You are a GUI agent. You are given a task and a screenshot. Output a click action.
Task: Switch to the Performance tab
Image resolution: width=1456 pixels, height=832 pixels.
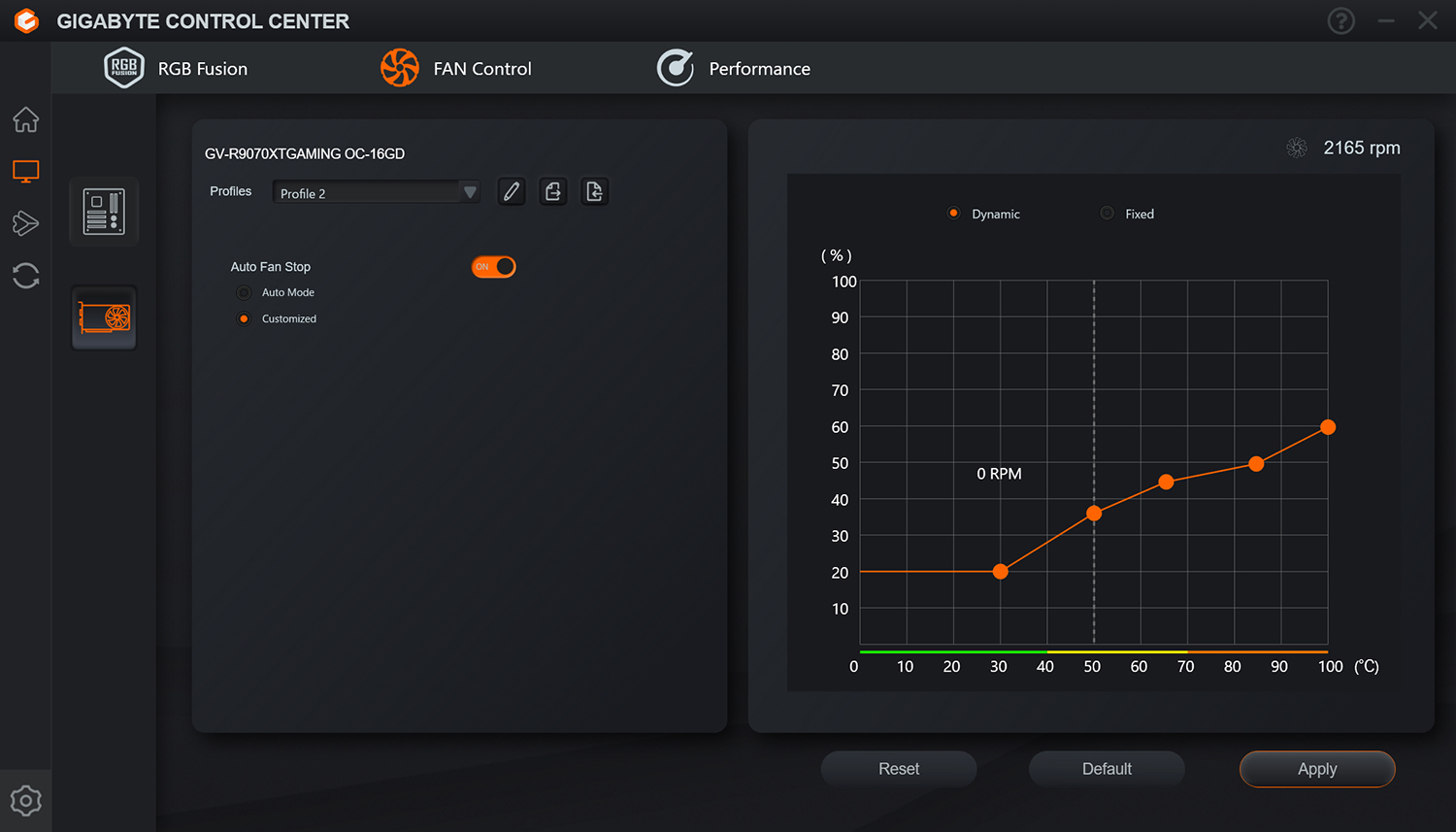734,68
